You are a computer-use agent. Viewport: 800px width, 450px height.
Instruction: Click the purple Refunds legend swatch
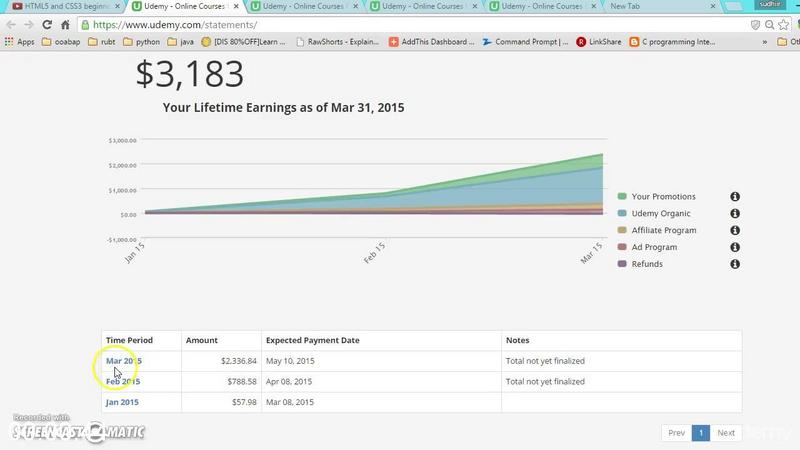(x=622, y=263)
